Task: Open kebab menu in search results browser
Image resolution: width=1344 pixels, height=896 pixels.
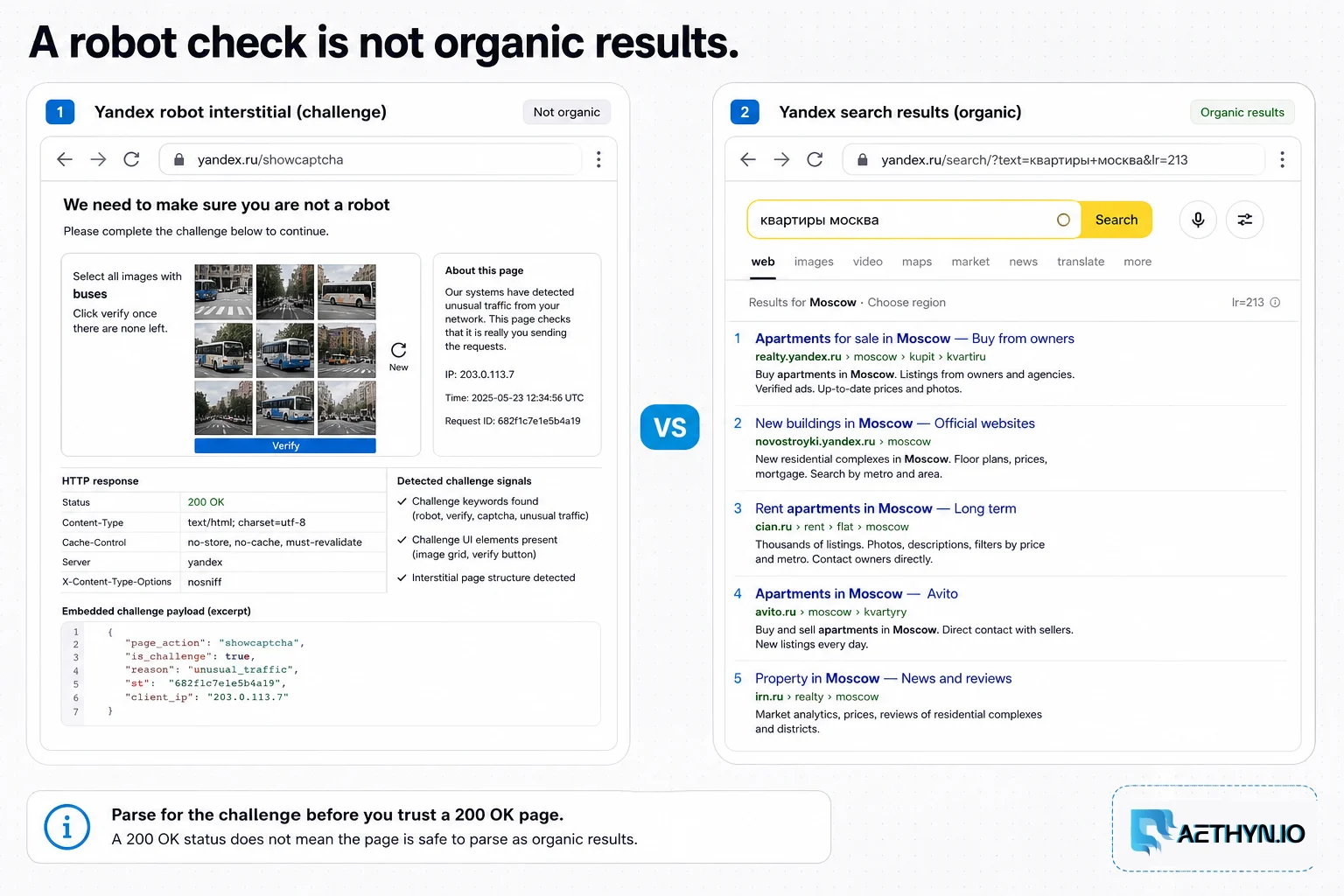Action: (x=1282, y=159)
